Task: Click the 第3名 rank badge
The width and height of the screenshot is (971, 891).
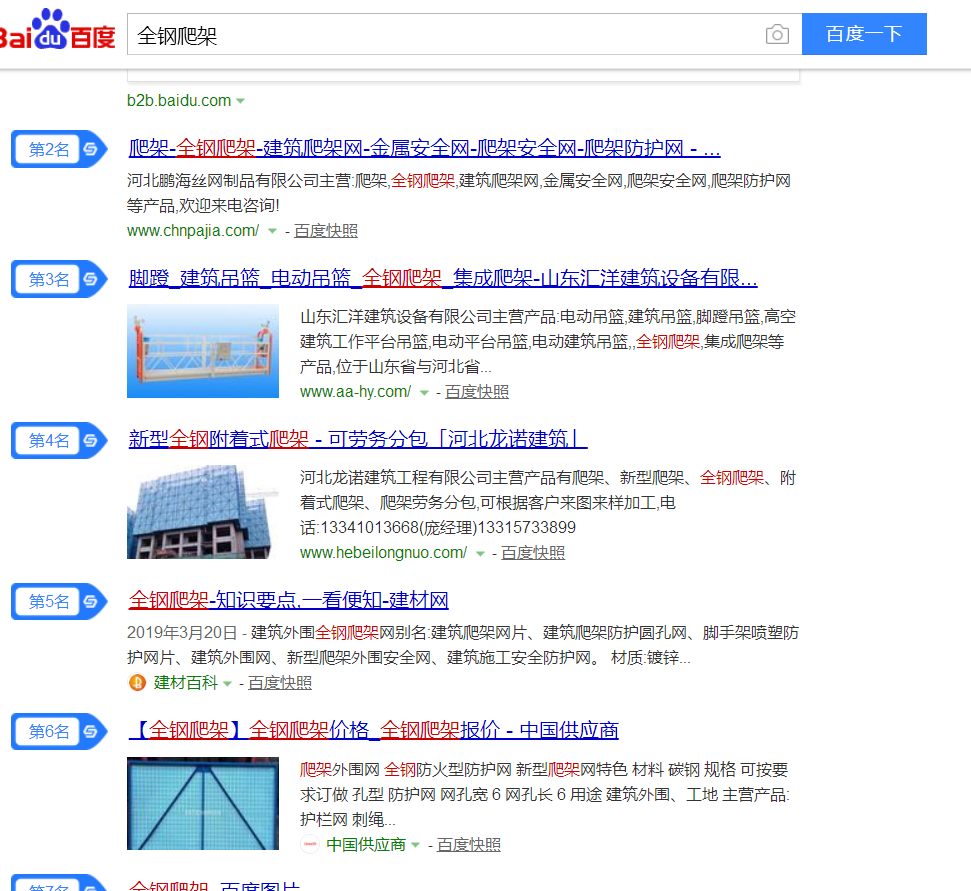Action: point(59,279)
